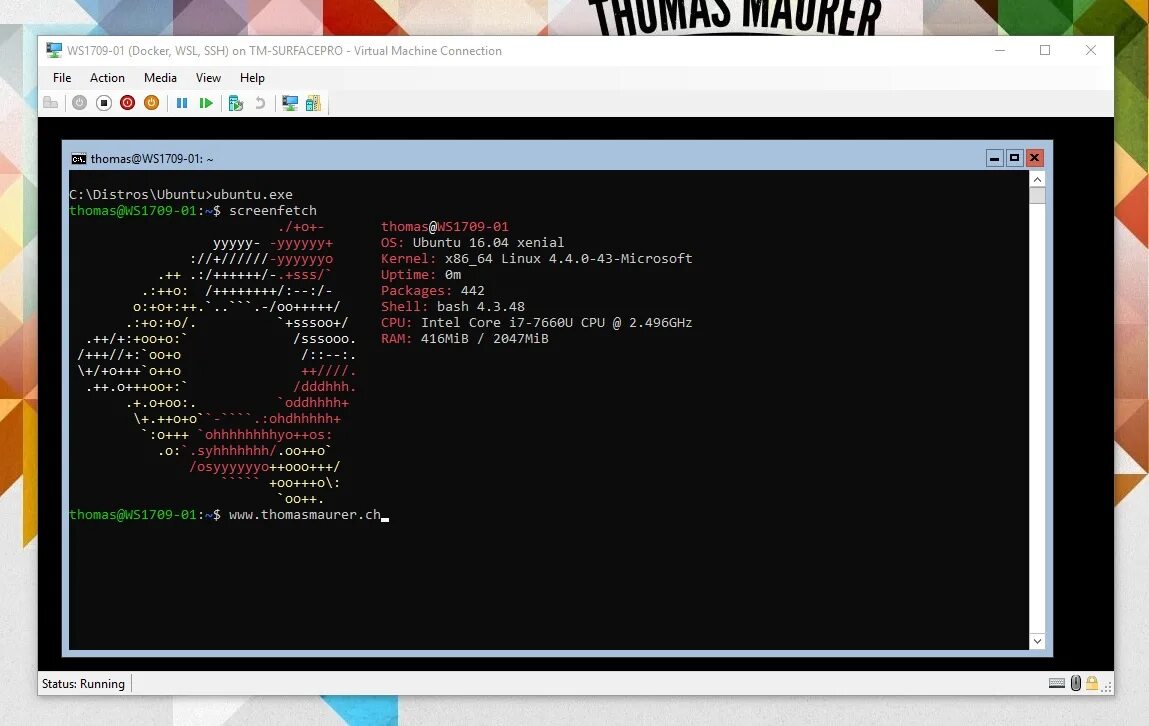Create a checkpoint via toolbar icon
This screenshot has width=1149, height=726.
tap(235, 103)
